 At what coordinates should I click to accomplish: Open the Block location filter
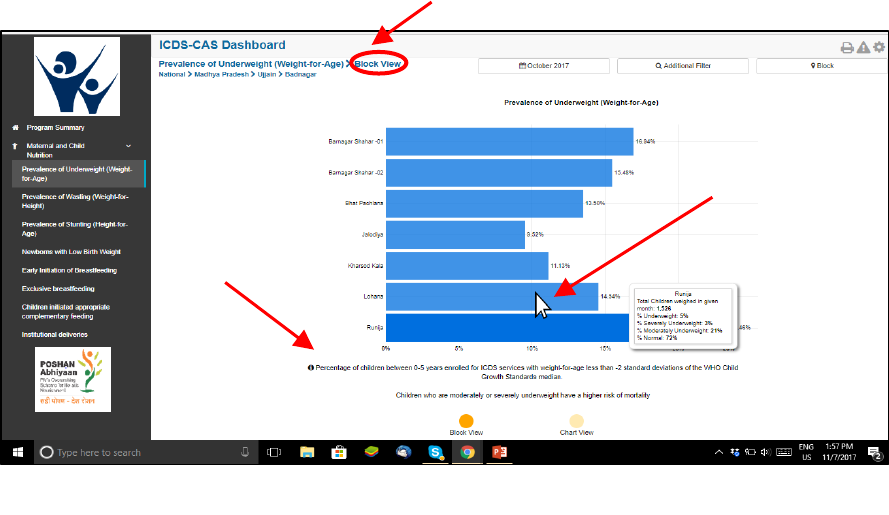[822, 66]
